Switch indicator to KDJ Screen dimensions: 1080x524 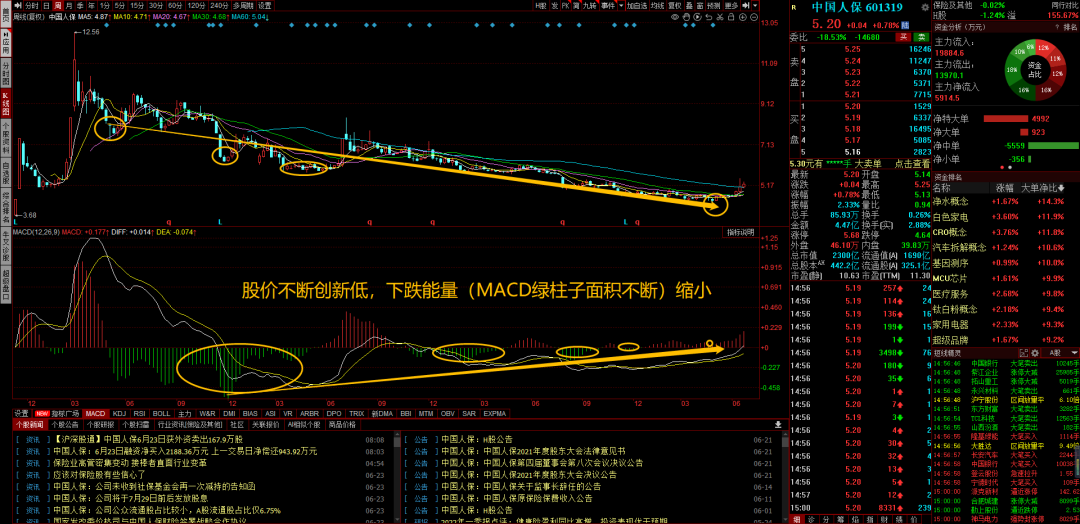119,414
